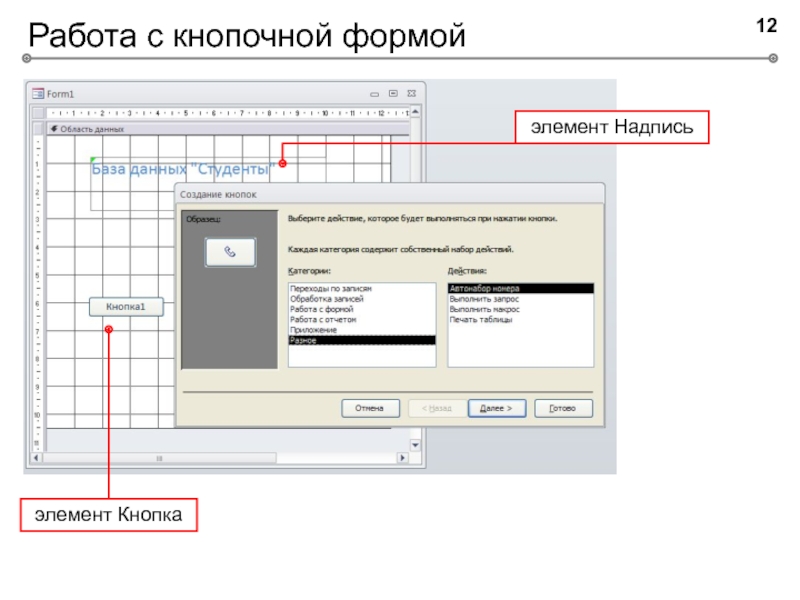Click the Отмена button
This screenshot has height=600, width=800.
[370, 408]
